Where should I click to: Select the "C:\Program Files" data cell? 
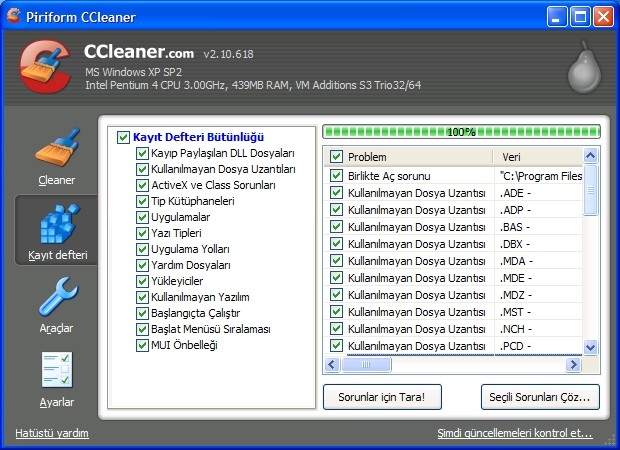(540, 176)
